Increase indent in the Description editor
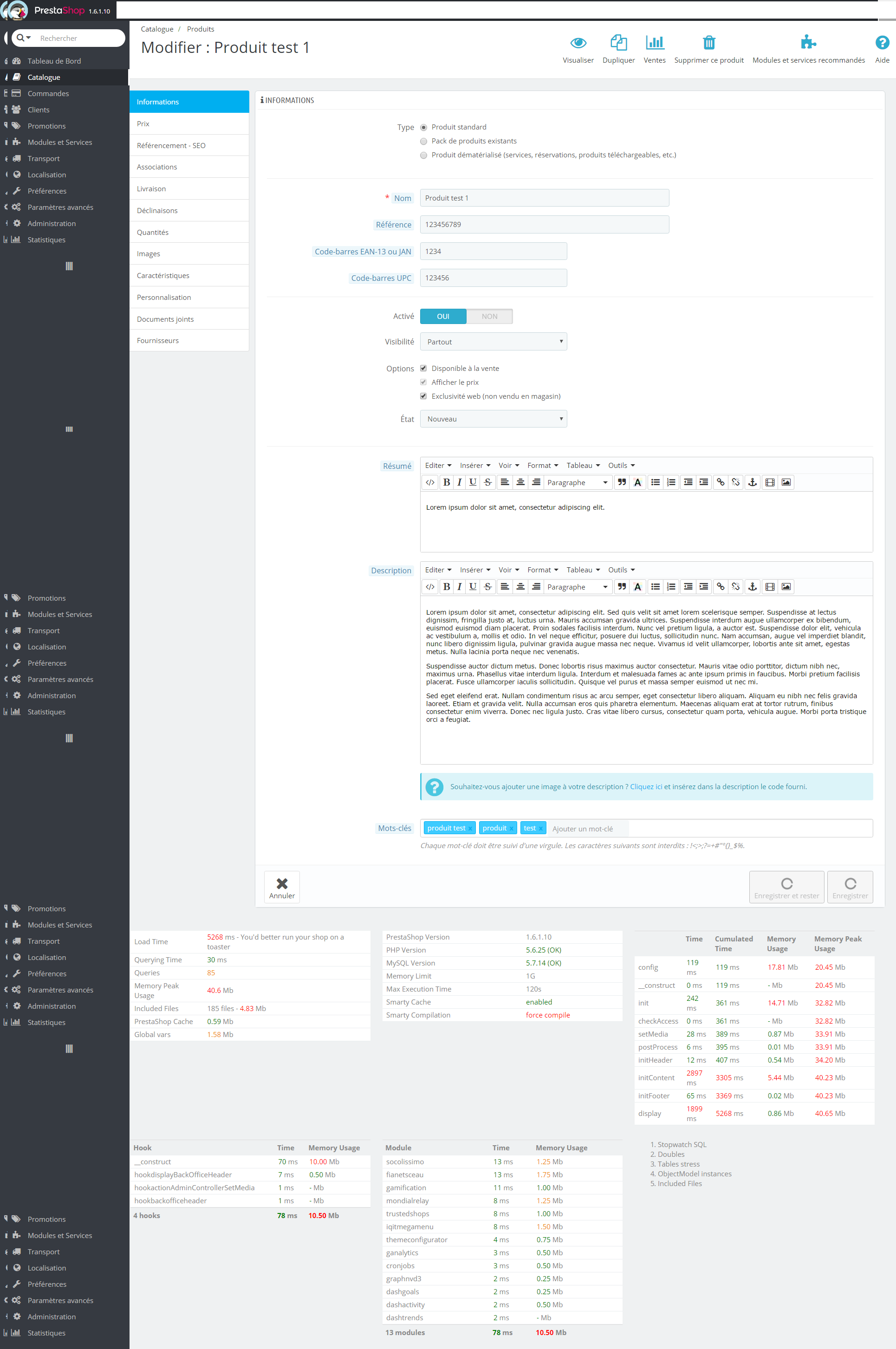The height and width of the screenshot is (1349, 896). tap(703, 587)
